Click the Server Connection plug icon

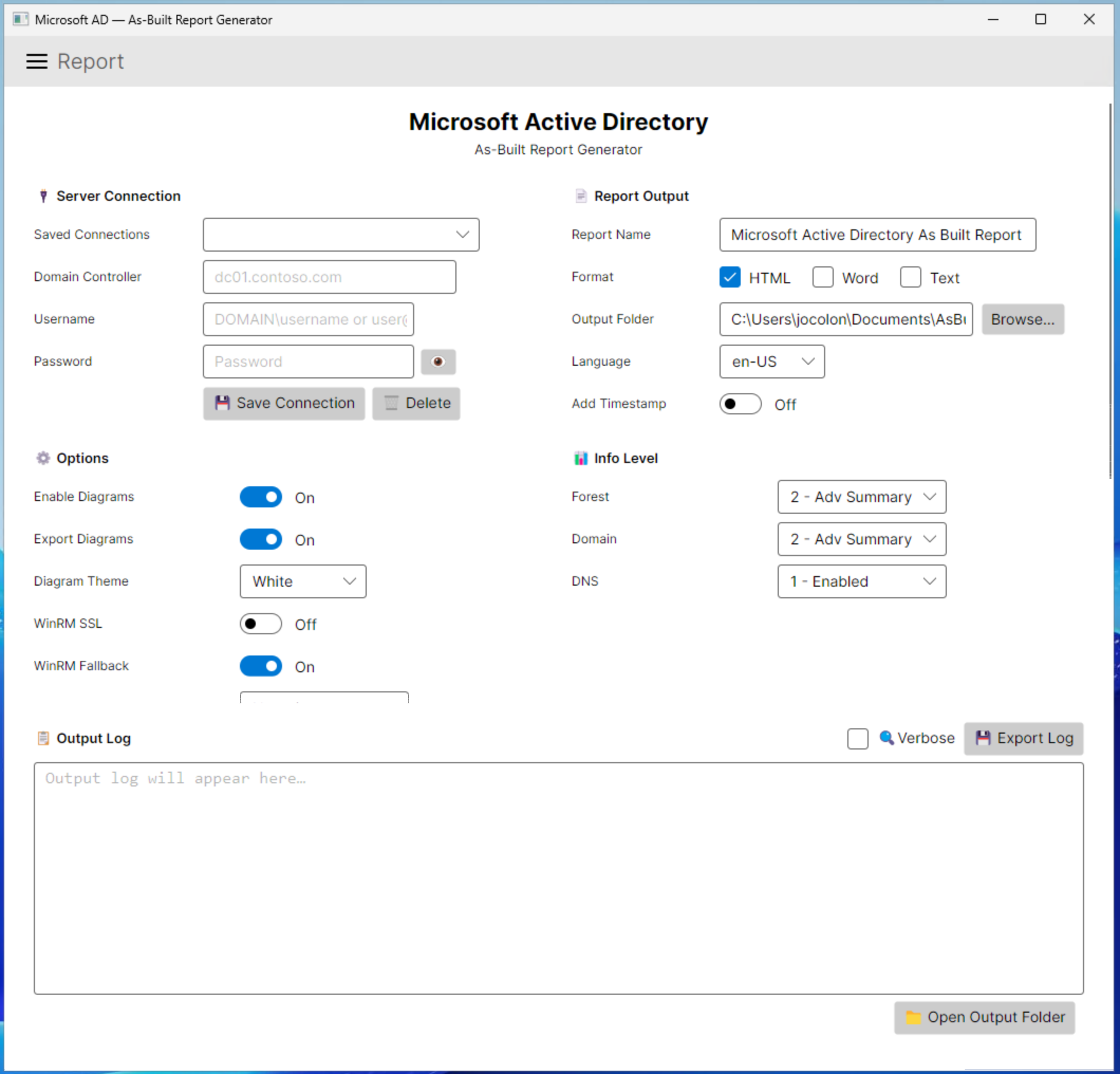pos(43,196)
